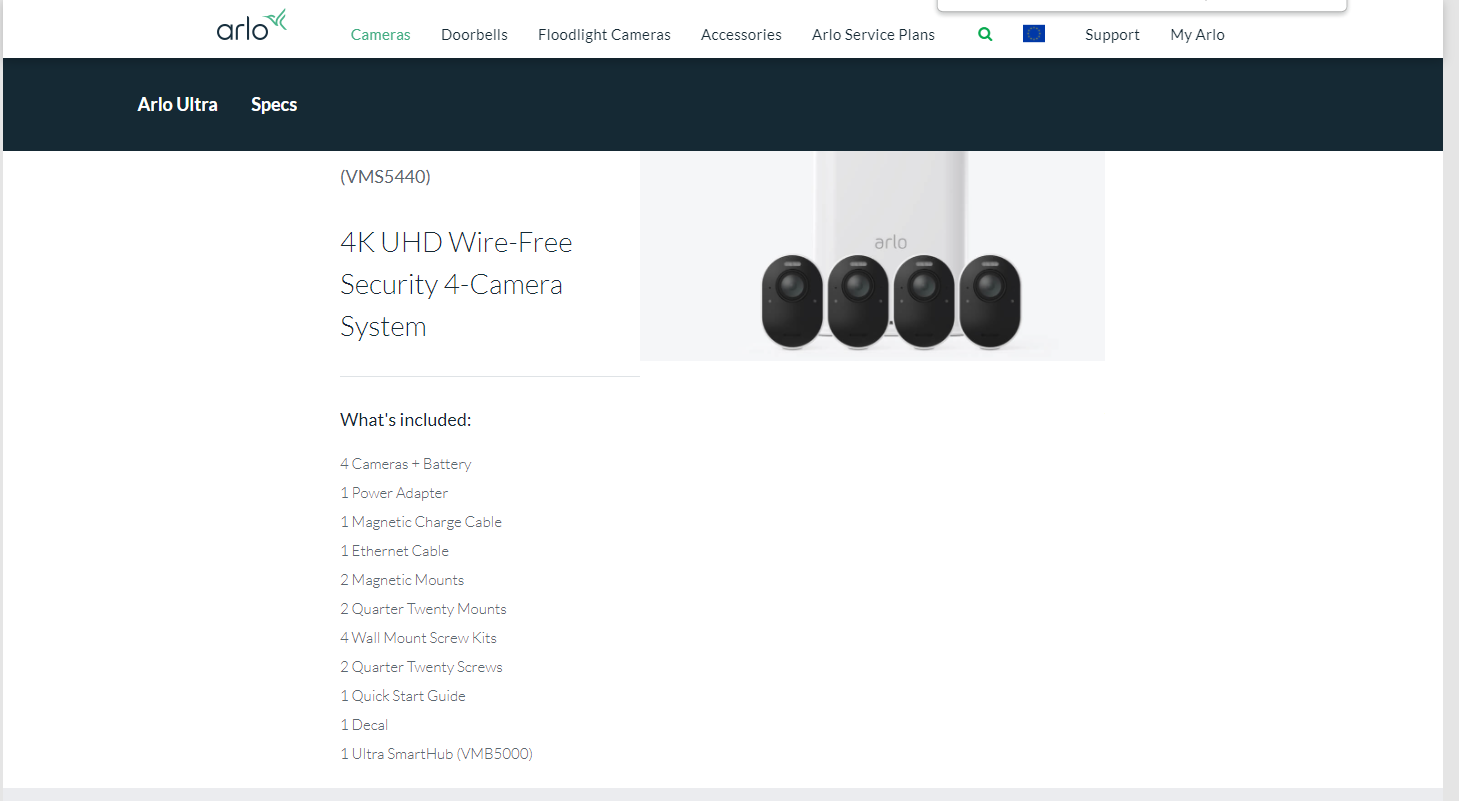Click the "What's included:" heading
The image size is (1459, 801).
[405, 420]
